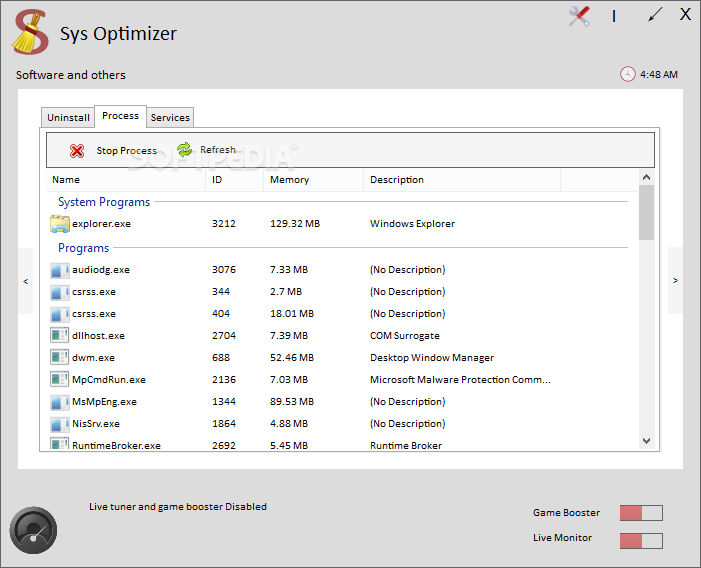
Task: Click the Microsoft Malware Protection description
Action: click(x=460, y=380)
